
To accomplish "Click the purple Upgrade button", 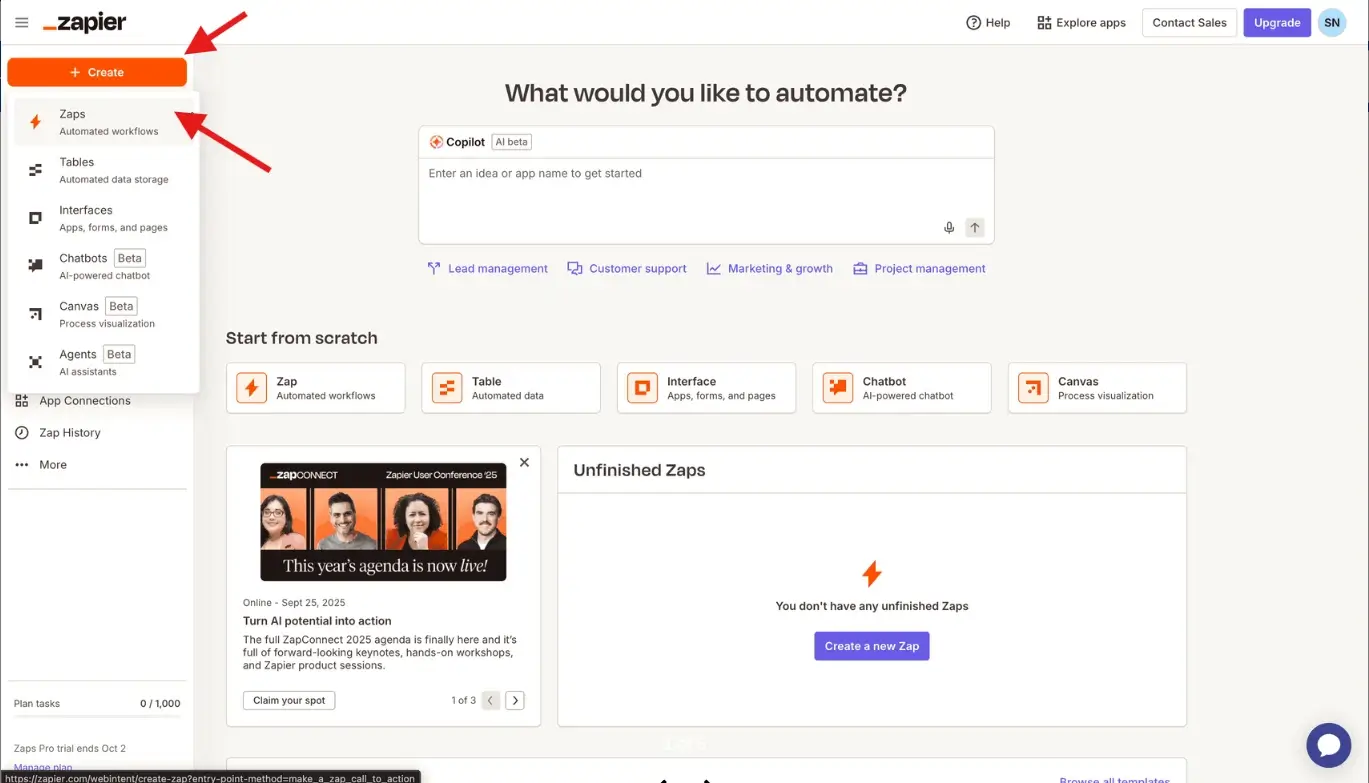I will [x=1277, y=22].
